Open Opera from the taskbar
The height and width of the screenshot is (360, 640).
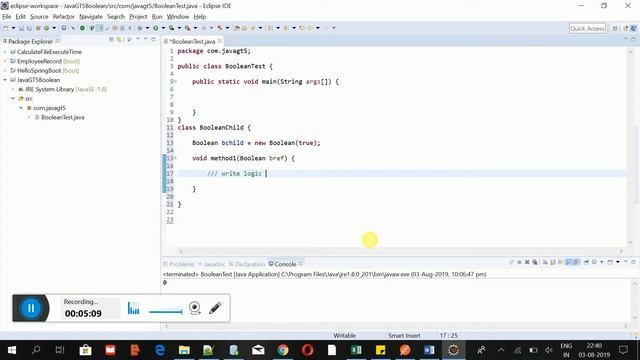click(307, 350)
